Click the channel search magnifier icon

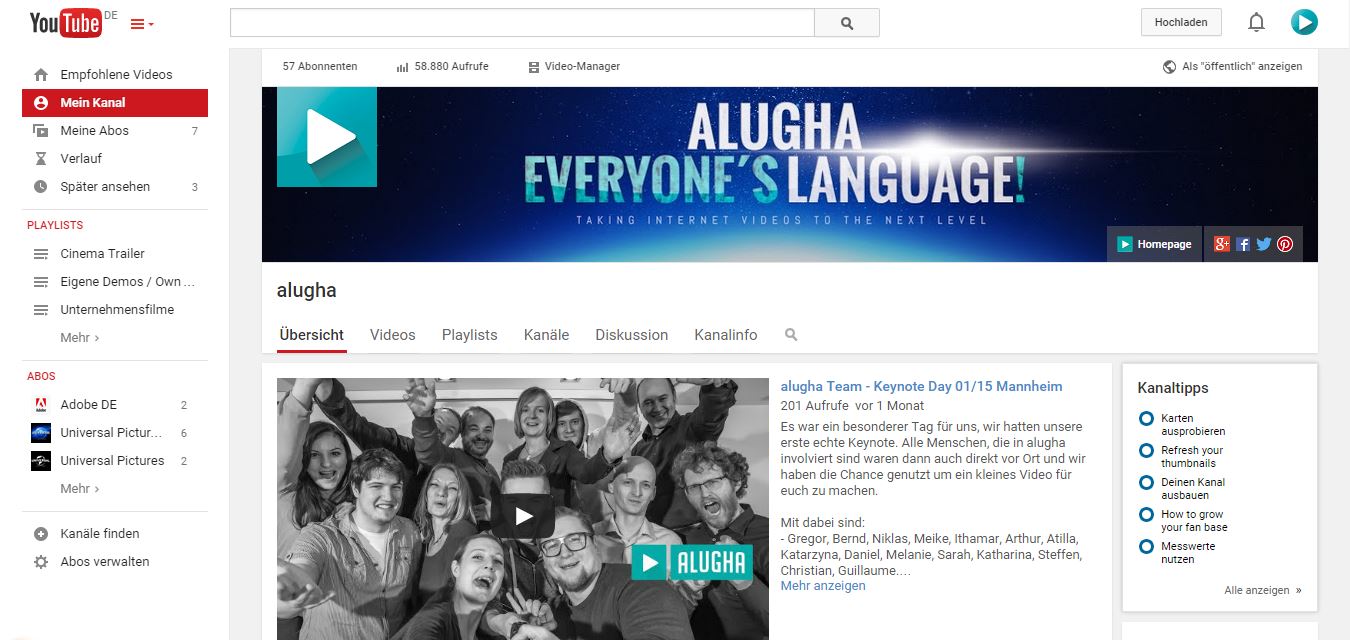[x=791, y=335]
